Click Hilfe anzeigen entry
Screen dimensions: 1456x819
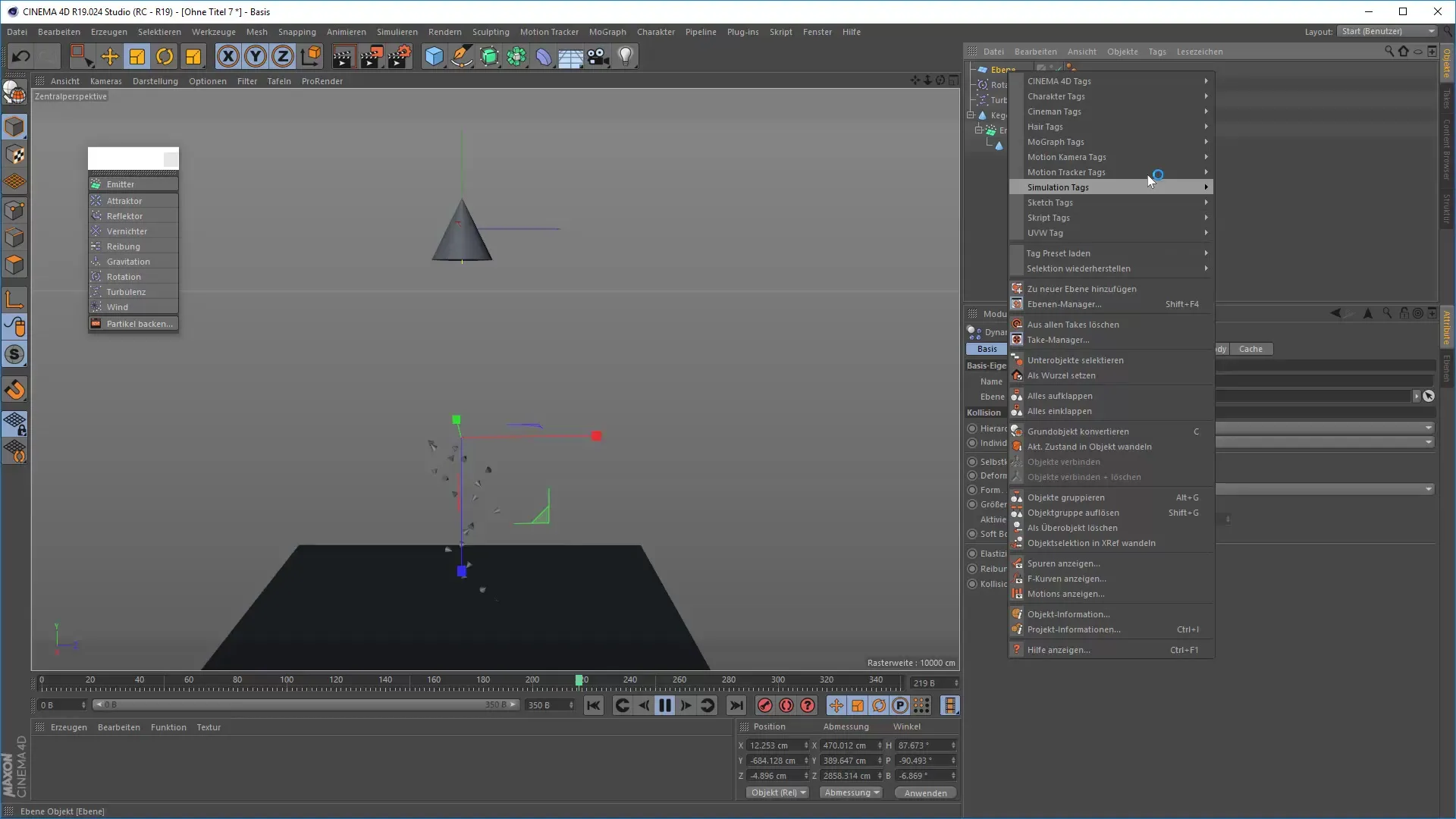click(x=1111, y=650)
